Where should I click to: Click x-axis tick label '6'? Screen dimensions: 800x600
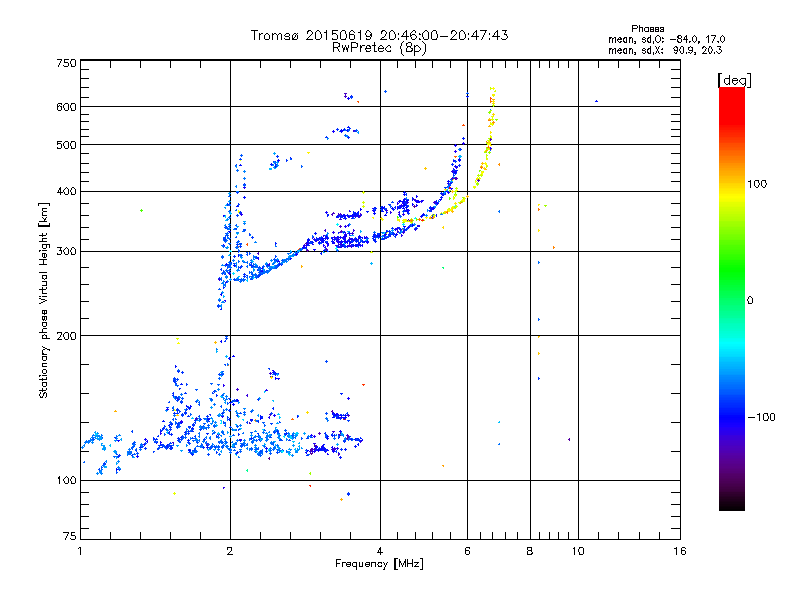click(x=467, y=551)
